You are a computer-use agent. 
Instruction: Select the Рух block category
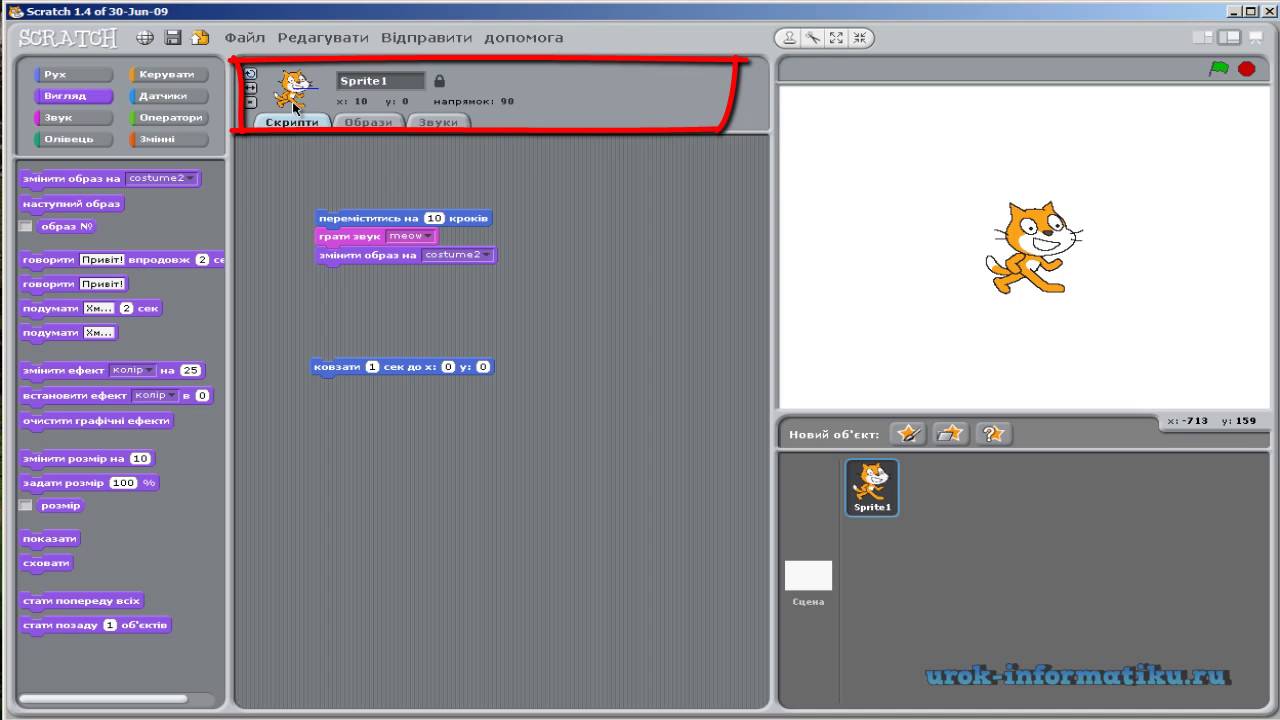coord(73,75)
